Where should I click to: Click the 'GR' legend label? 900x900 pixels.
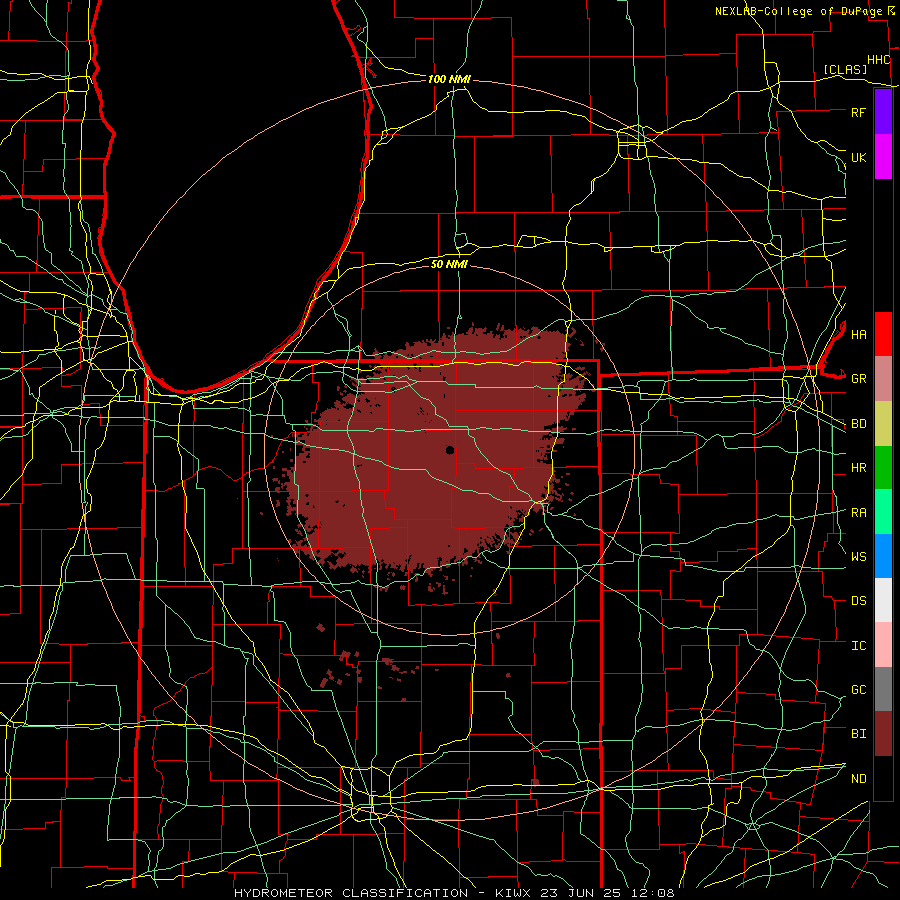click(x=858, y=379)
